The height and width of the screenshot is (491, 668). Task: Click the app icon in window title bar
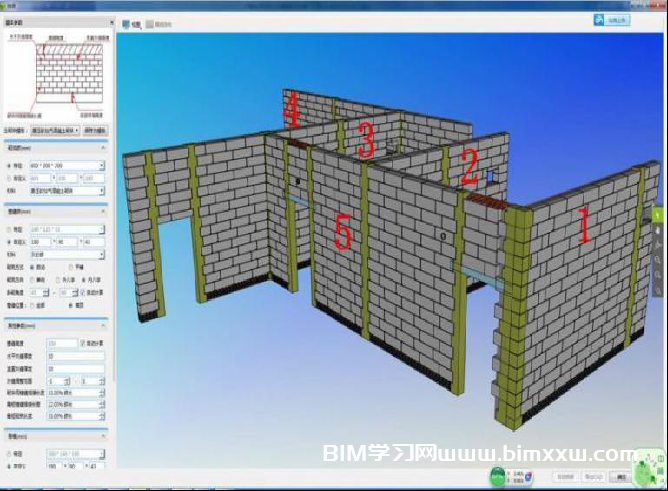point(6,4)
